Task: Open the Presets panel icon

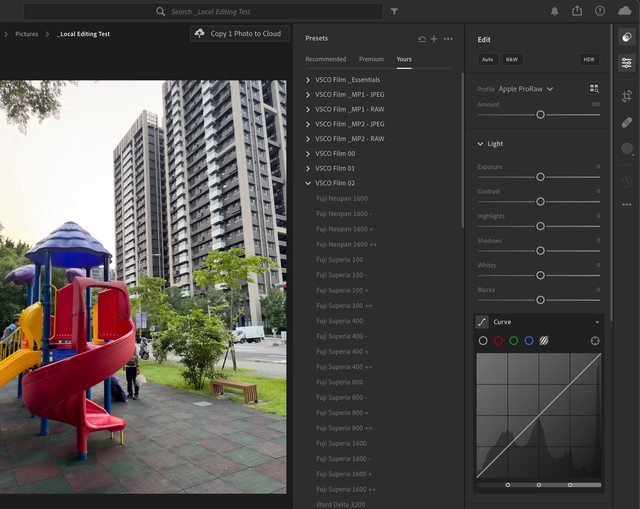Action: (x=626, y=37)
